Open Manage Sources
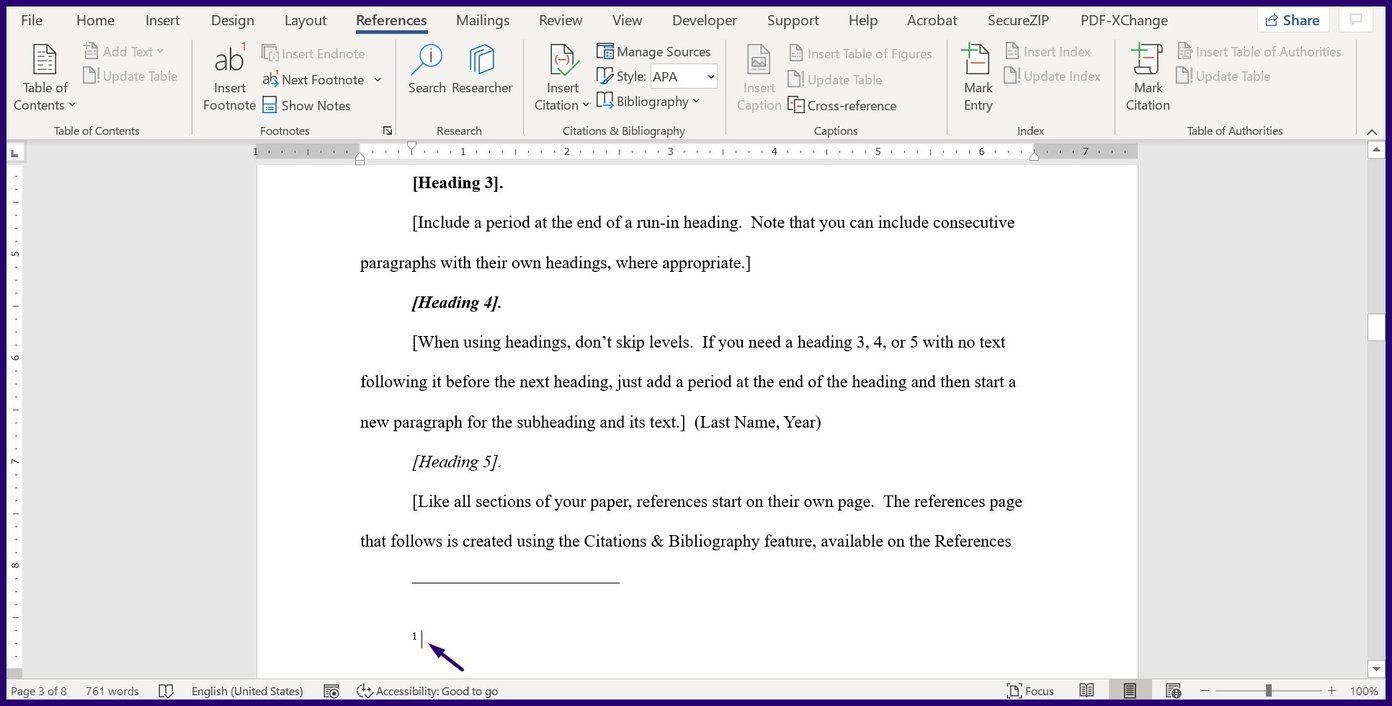Image resolution: width=1392 pixels, height=706 pixels. [x=654, y=51]
